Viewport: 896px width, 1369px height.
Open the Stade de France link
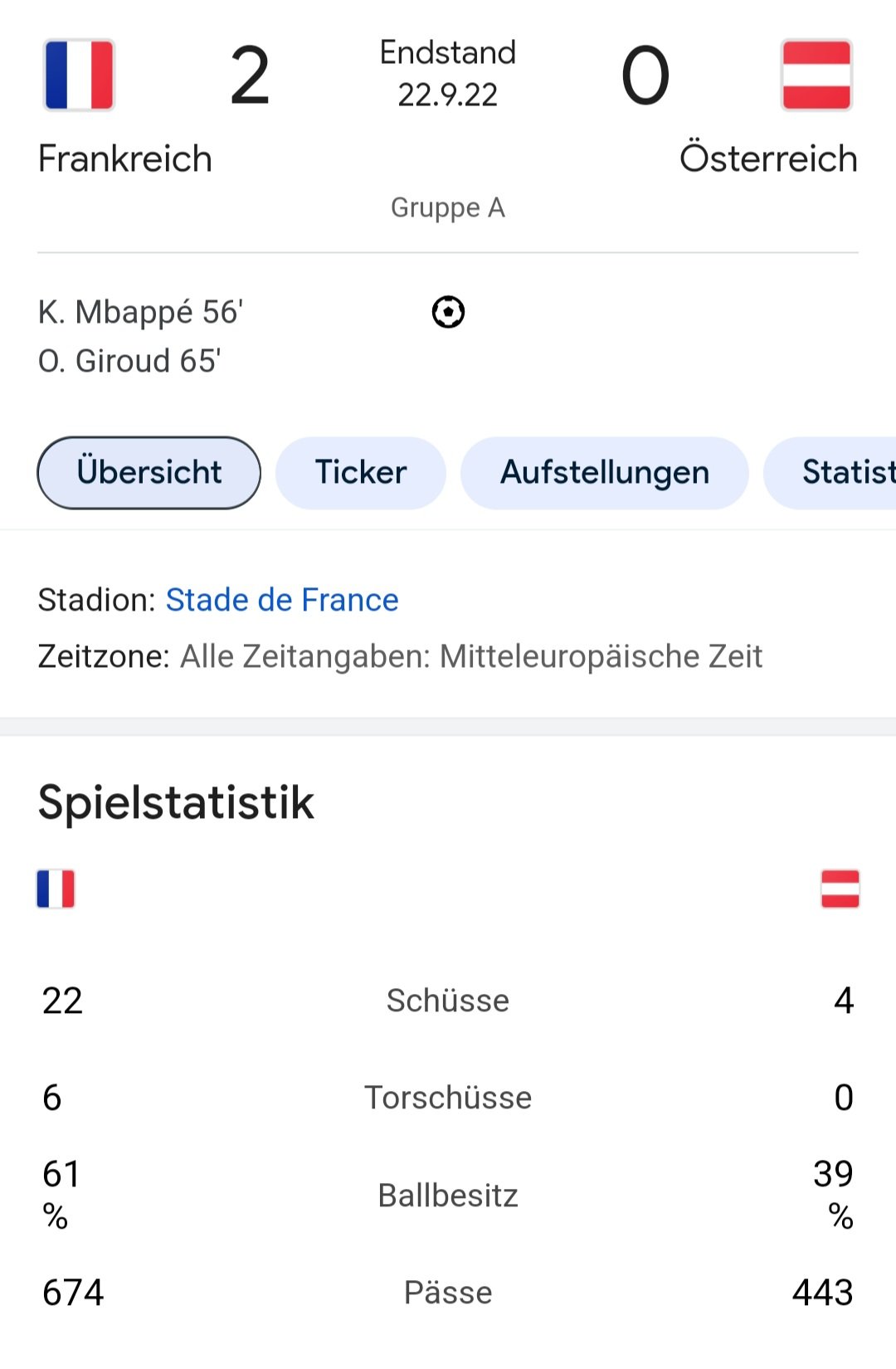click(x=282, y=600)
